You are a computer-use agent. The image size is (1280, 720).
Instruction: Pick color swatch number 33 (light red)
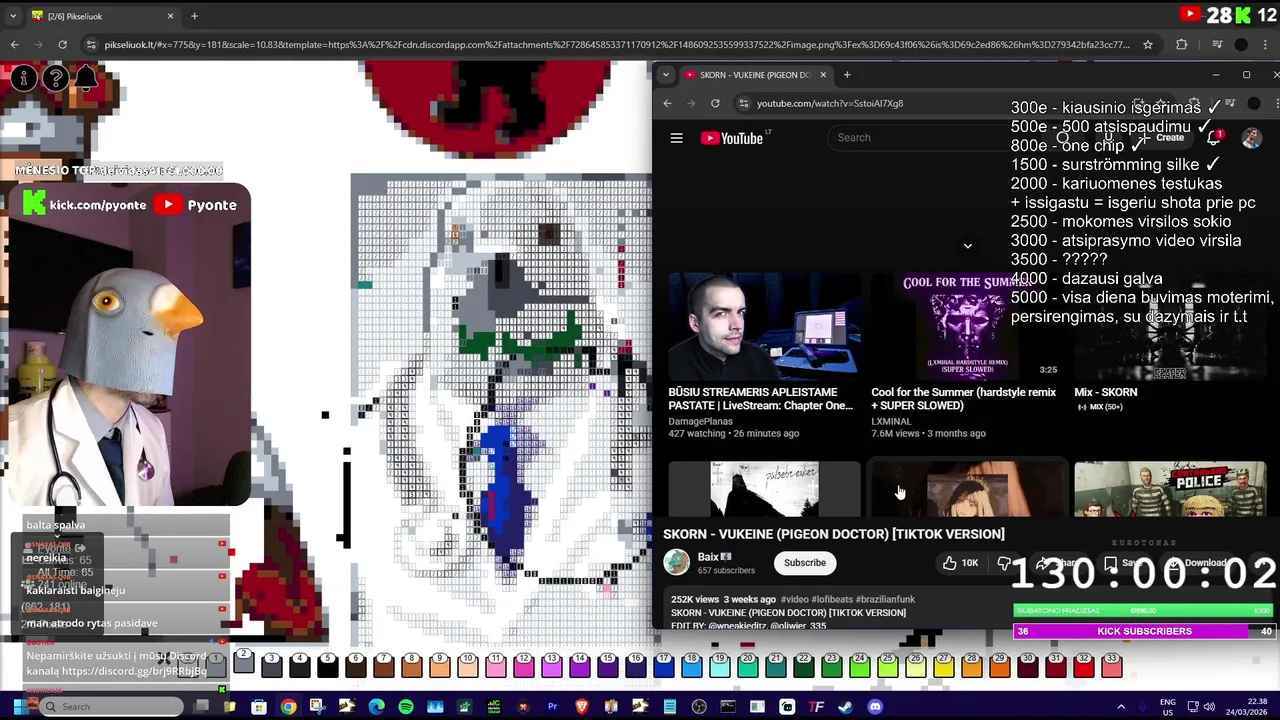click(x=1111, y=664)
